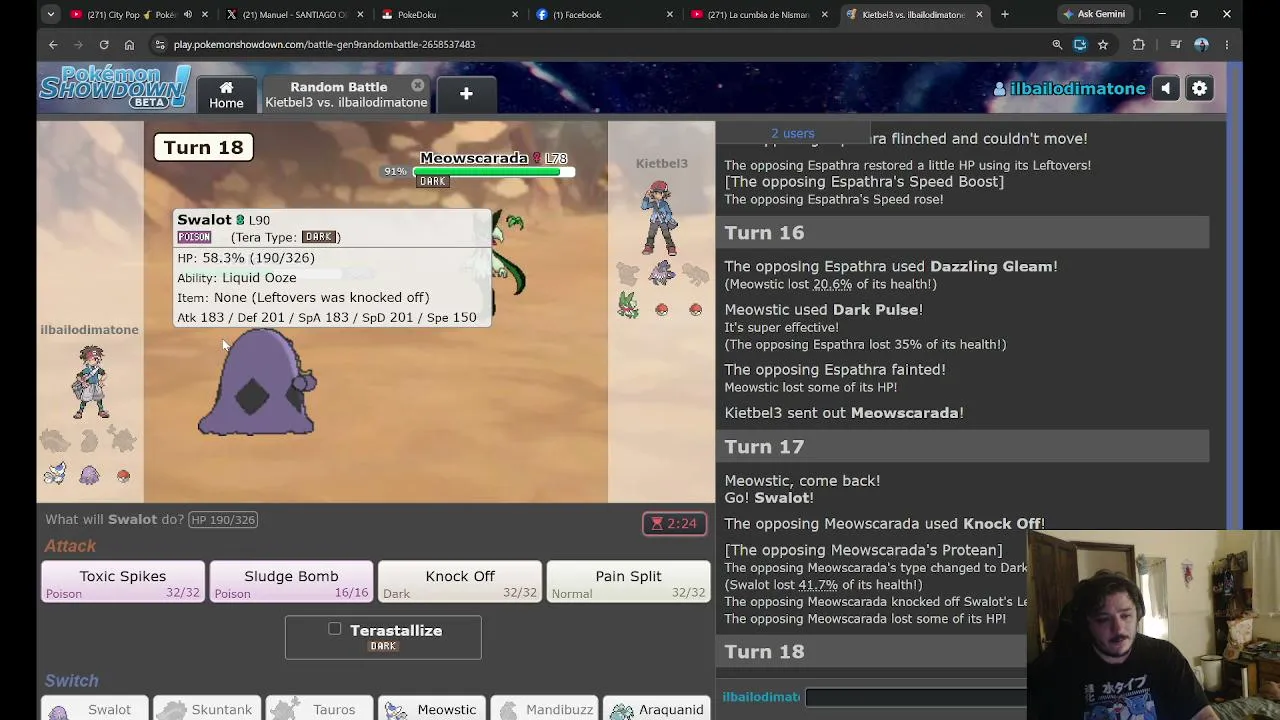The height and width of the screenshot is (720, 1280).
Task: Mute the City Pop tab audio icon
Action: 187,15
